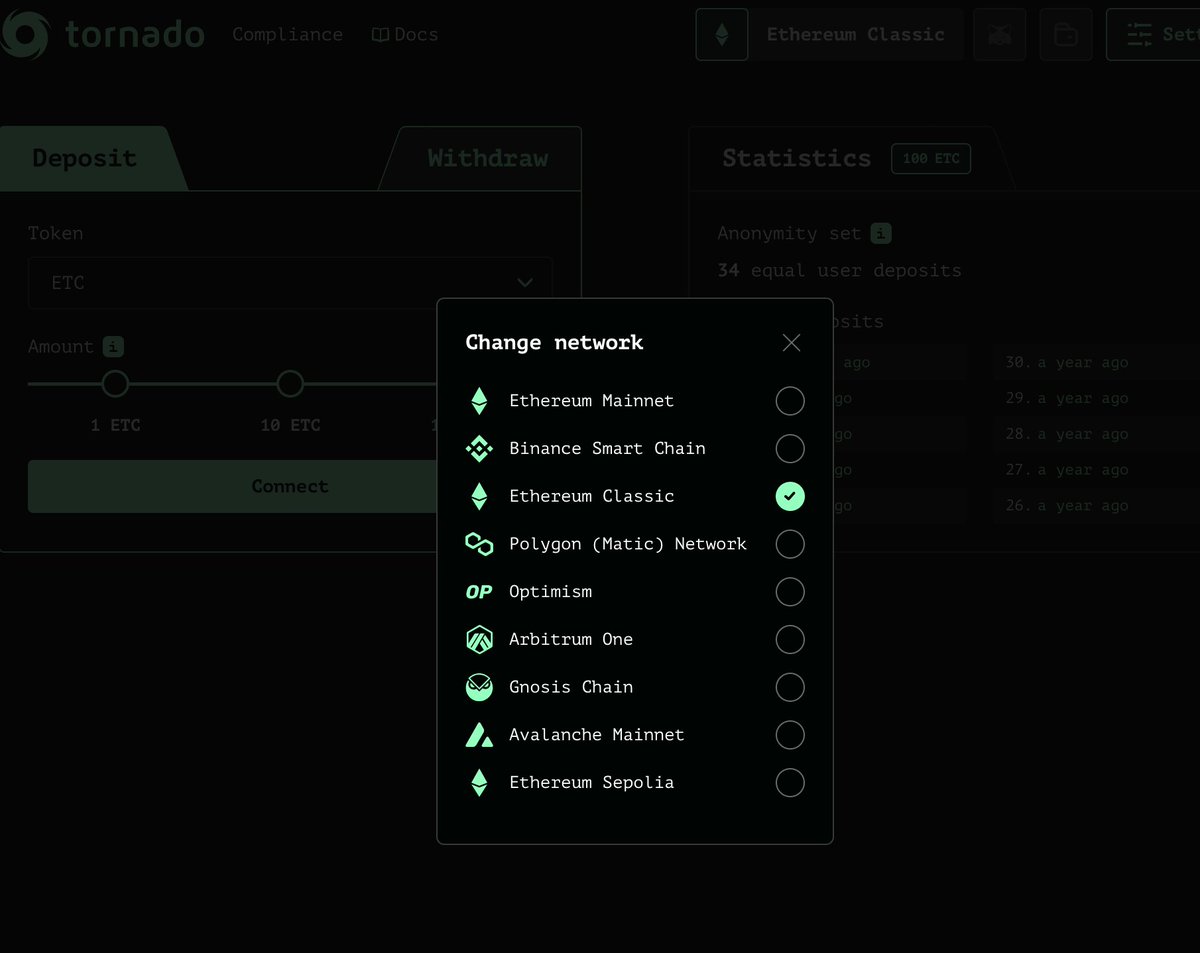Click the '30. a year ago' deposit entry
The image size is (1200, 953).
(1066, 363)
